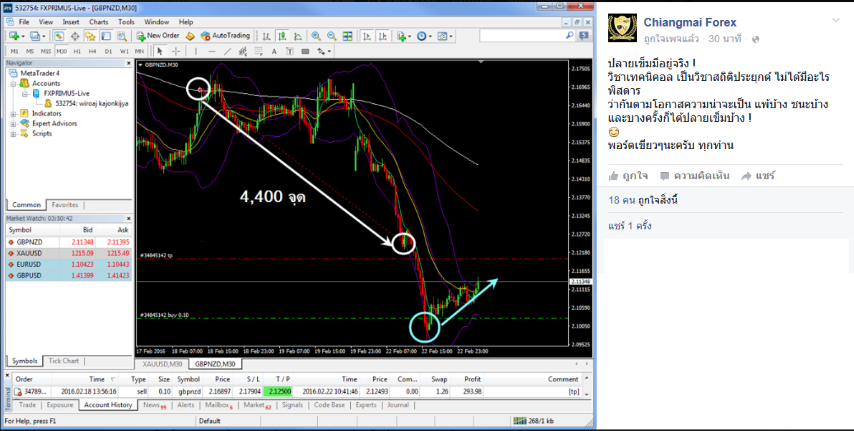This screenshot has height=431, width=854.
Task: Draw a Vertical Line tool
Action: tap(196, 51)
